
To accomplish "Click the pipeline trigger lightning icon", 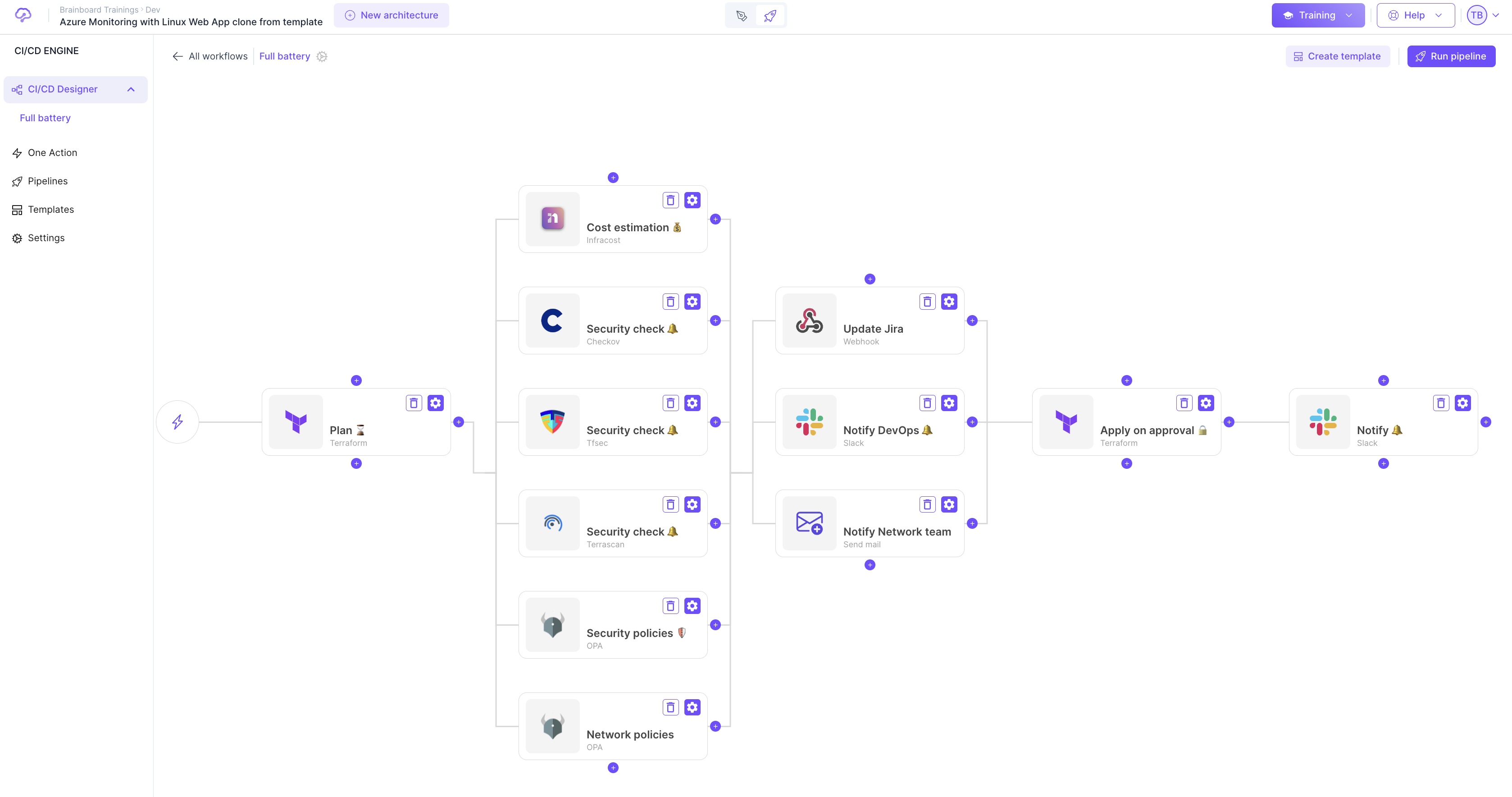I will (177, 421).
